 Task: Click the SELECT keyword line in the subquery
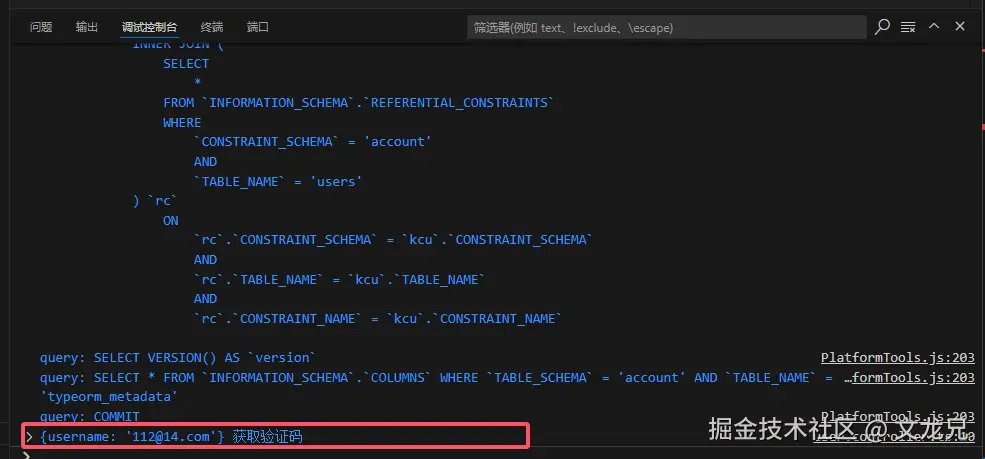[x=186, y=63]
